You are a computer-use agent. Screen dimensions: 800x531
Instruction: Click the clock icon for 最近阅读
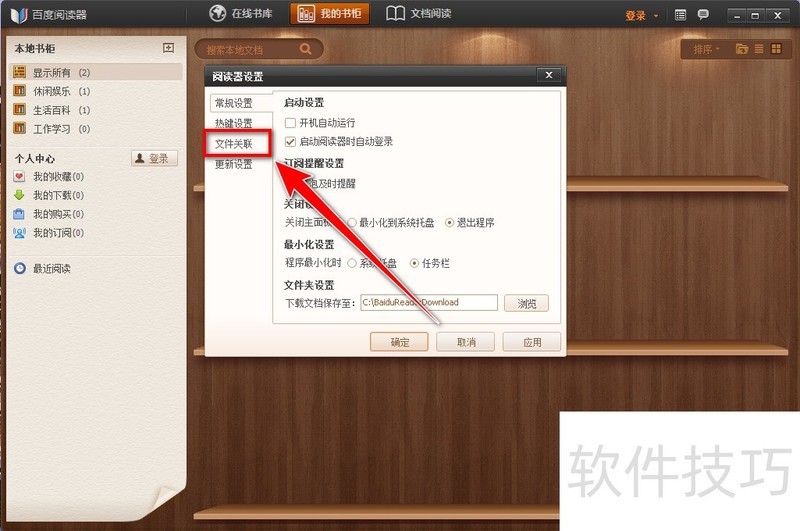pos(19,268)
